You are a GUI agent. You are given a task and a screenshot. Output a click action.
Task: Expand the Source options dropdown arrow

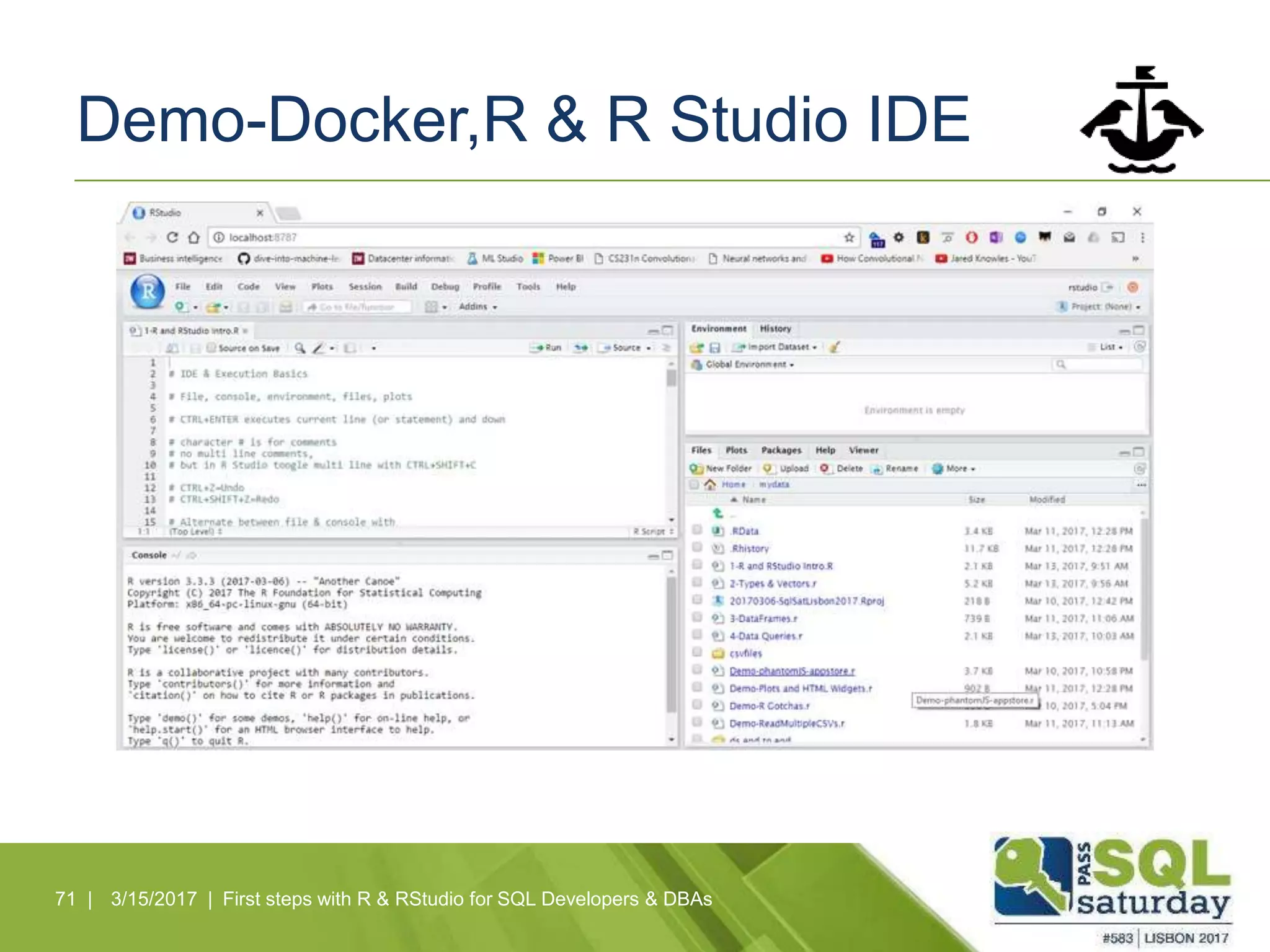(x=649, y=348)
